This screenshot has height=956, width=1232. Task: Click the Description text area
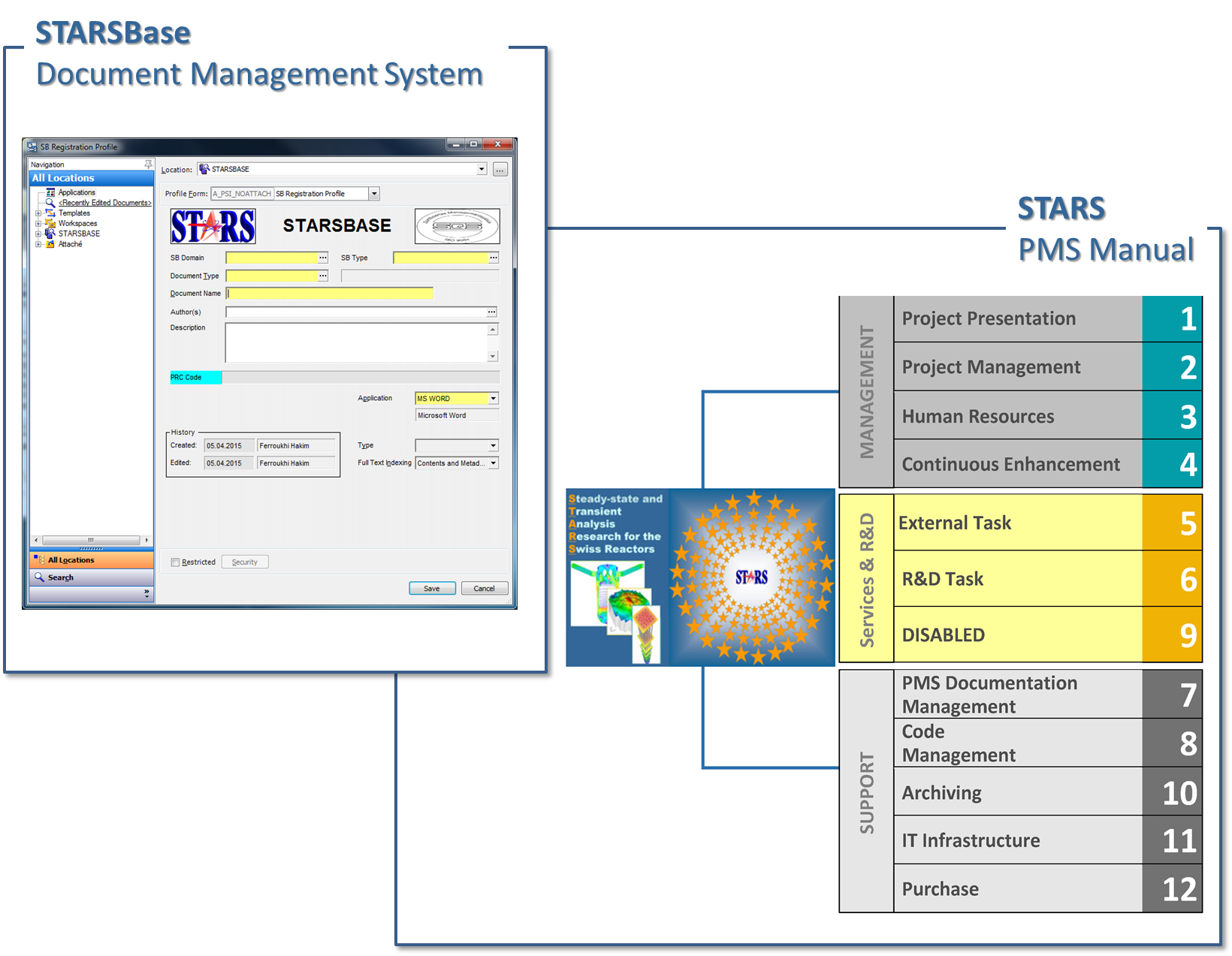(x=357, y=342)
